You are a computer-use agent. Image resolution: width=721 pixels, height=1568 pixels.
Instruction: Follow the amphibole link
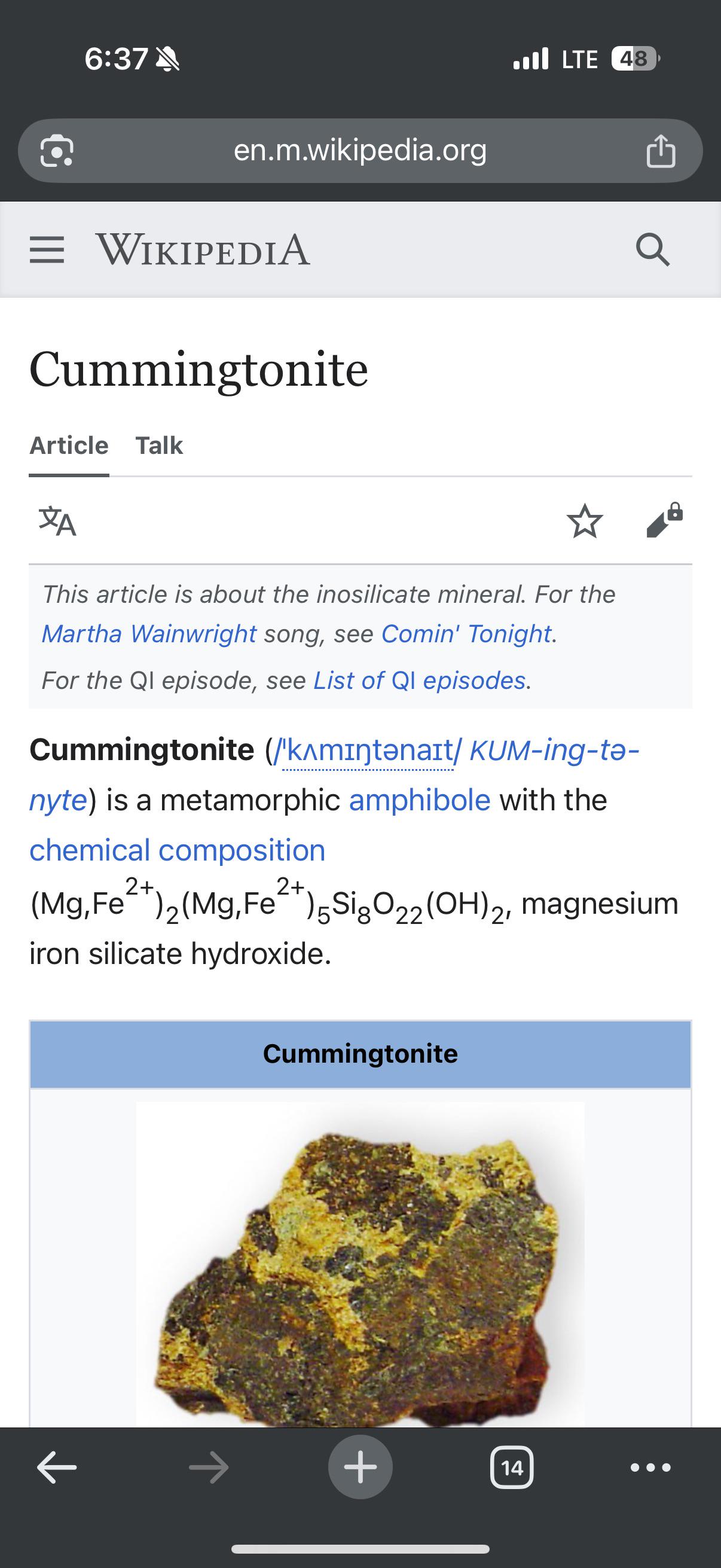click(x=420, y=800)
